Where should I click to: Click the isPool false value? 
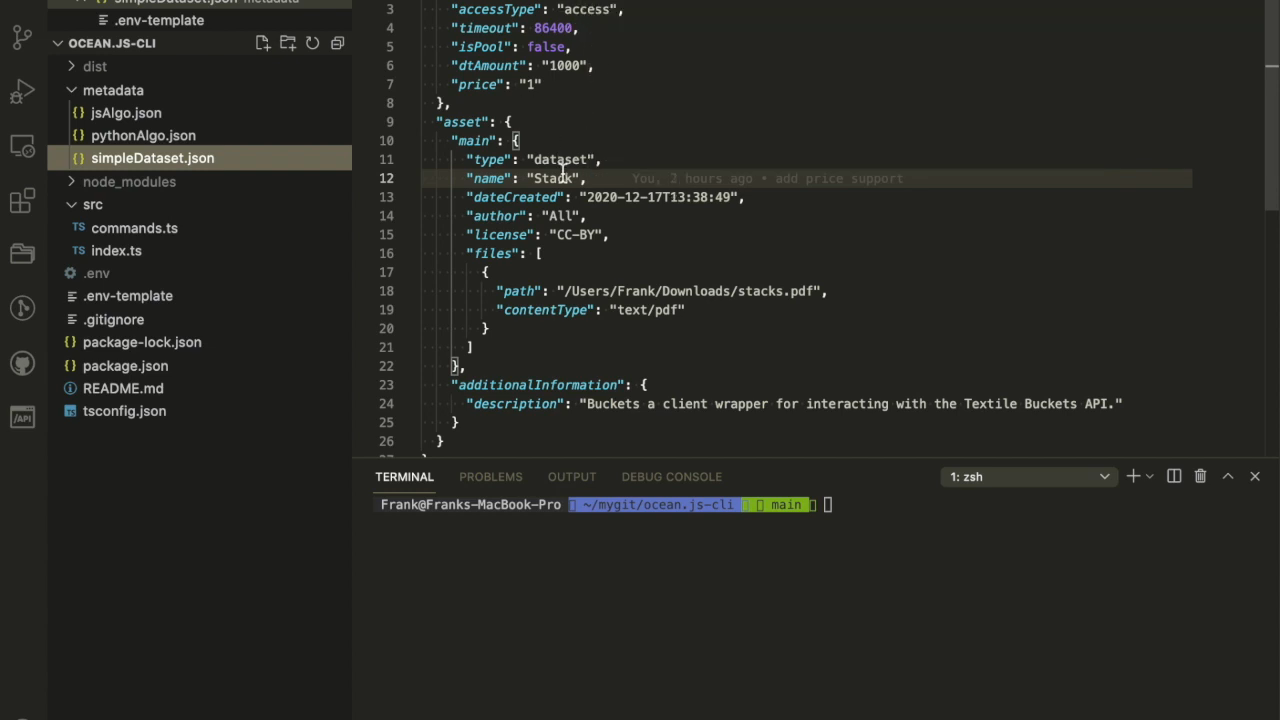[545, 47]
